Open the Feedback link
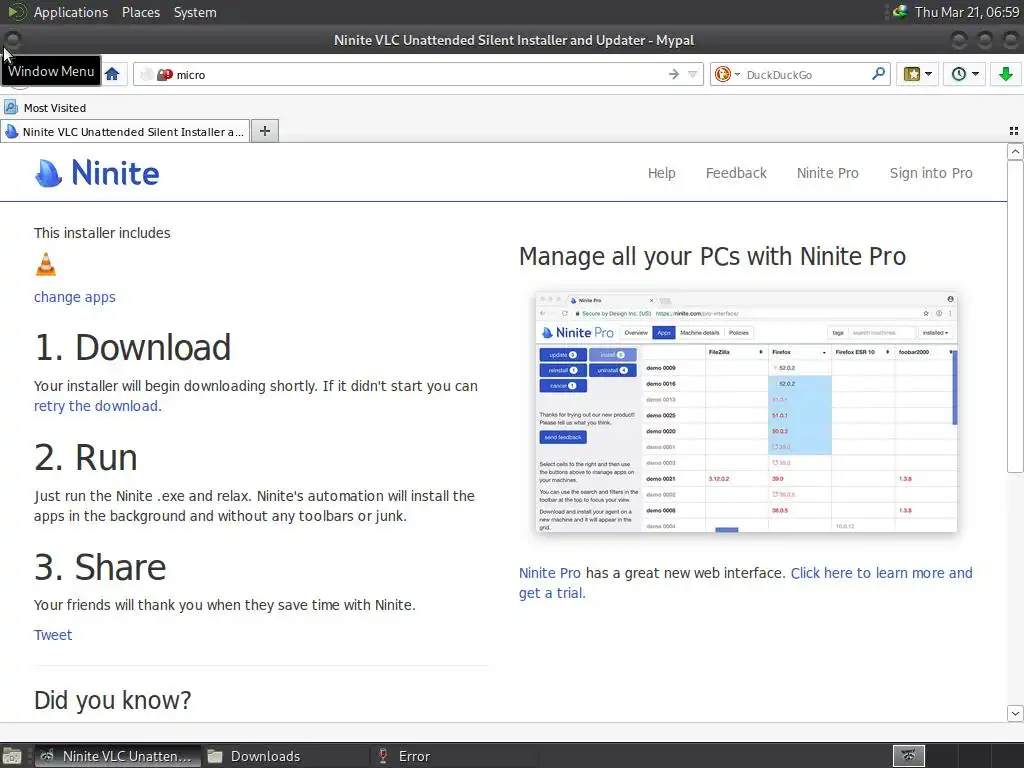 coord(736,173)
